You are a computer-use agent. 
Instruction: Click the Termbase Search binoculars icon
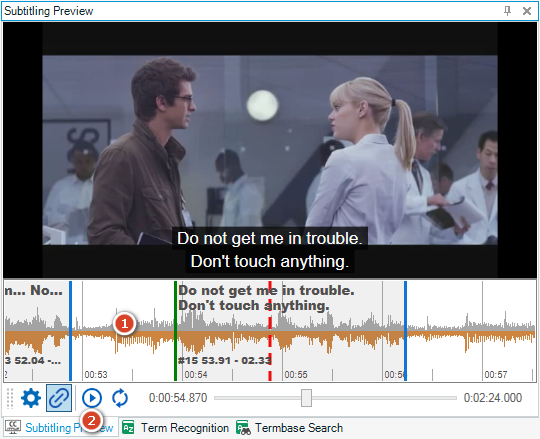[243, 428]
